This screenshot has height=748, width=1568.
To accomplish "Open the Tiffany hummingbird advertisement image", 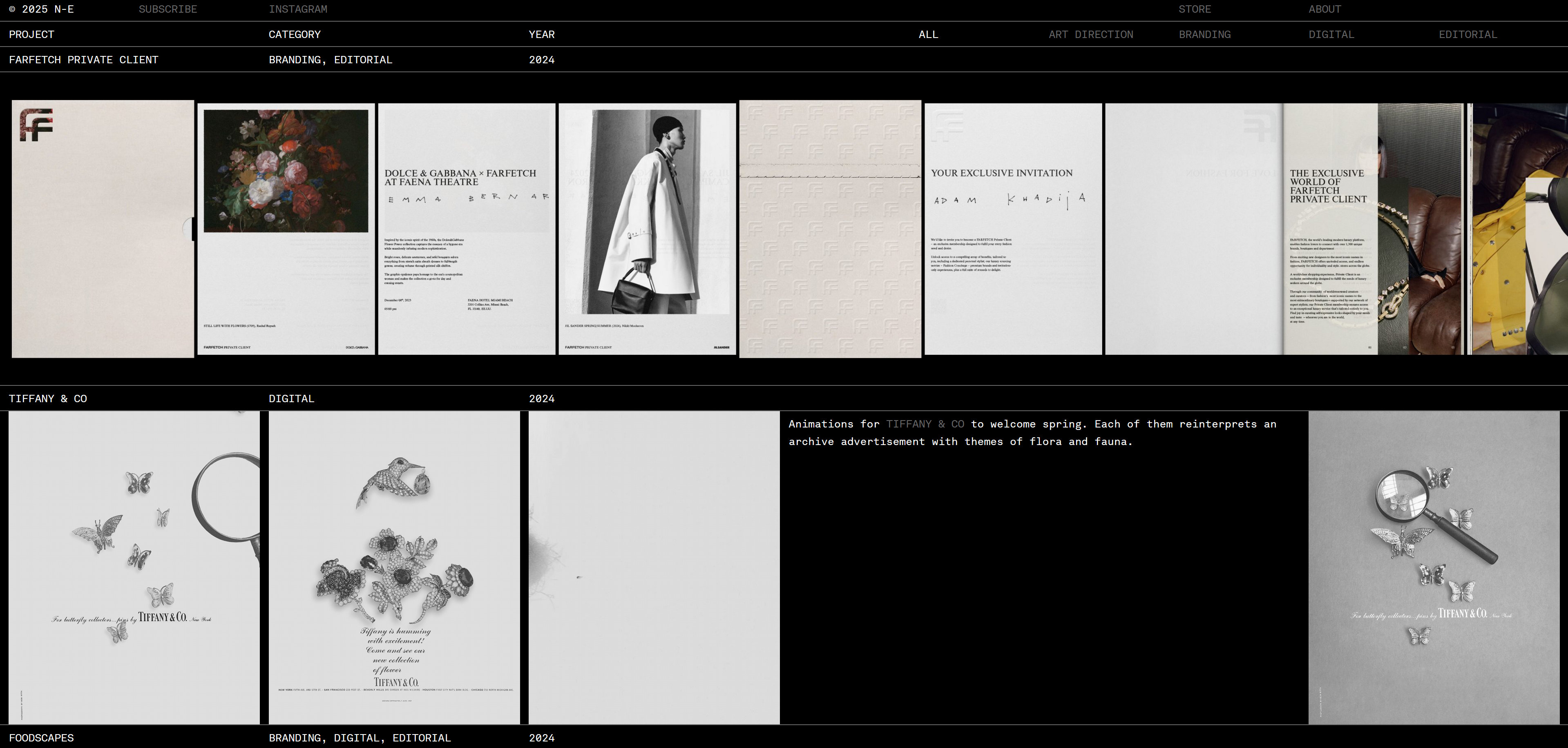I will (394, 568).
